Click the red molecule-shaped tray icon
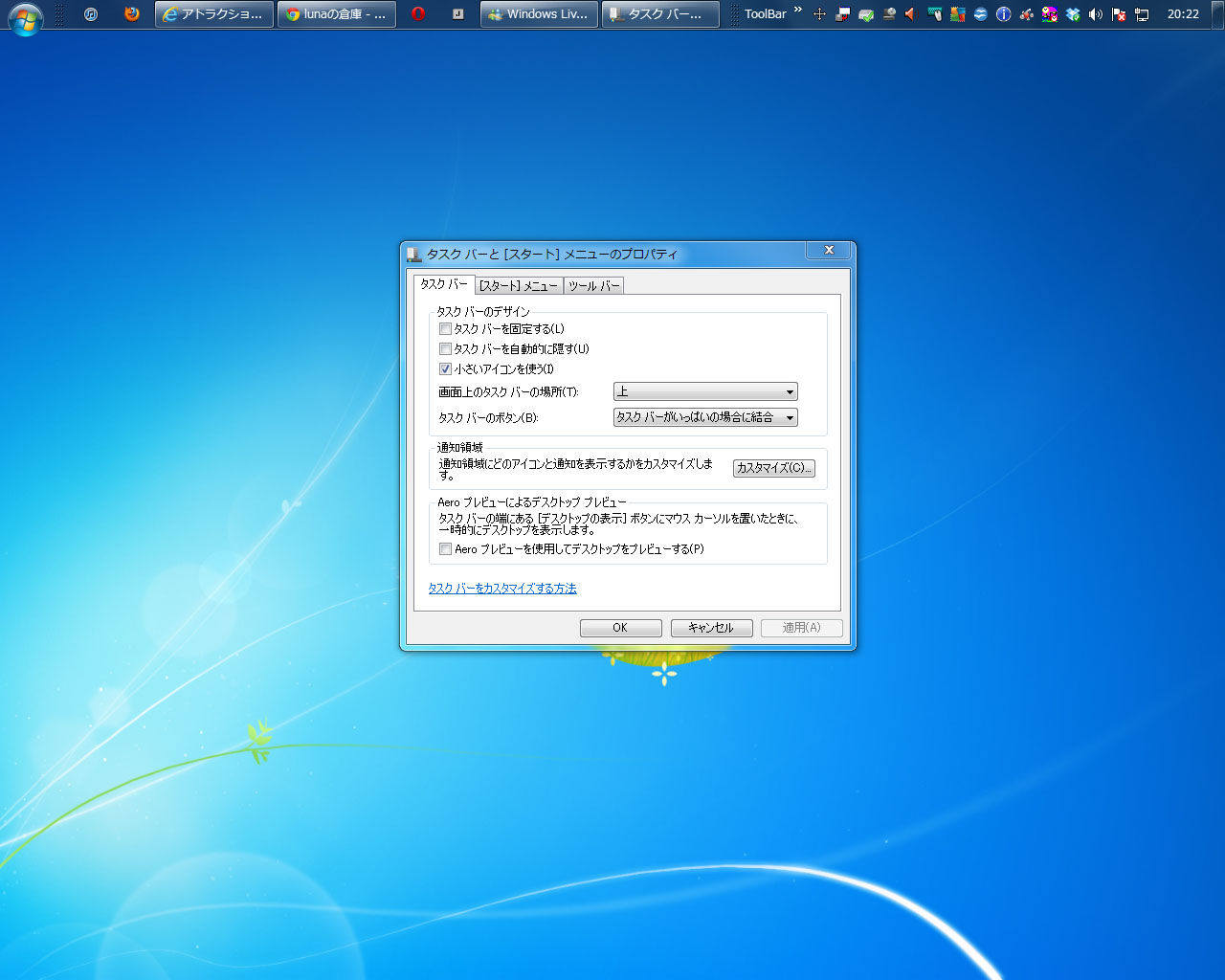Viewport: 1225px width, 980px height. (1027, 14)
